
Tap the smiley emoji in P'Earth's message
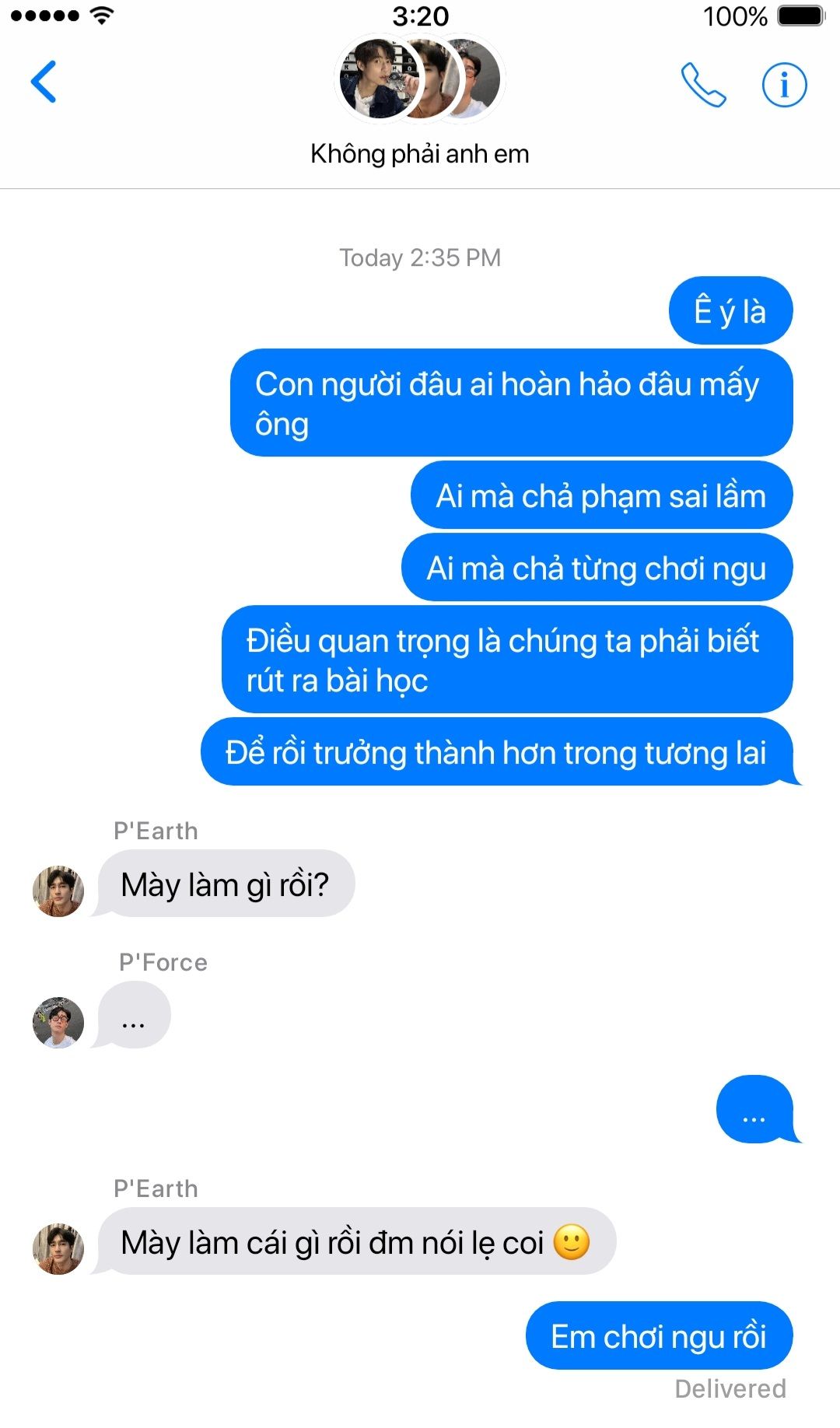point(572,1242)
